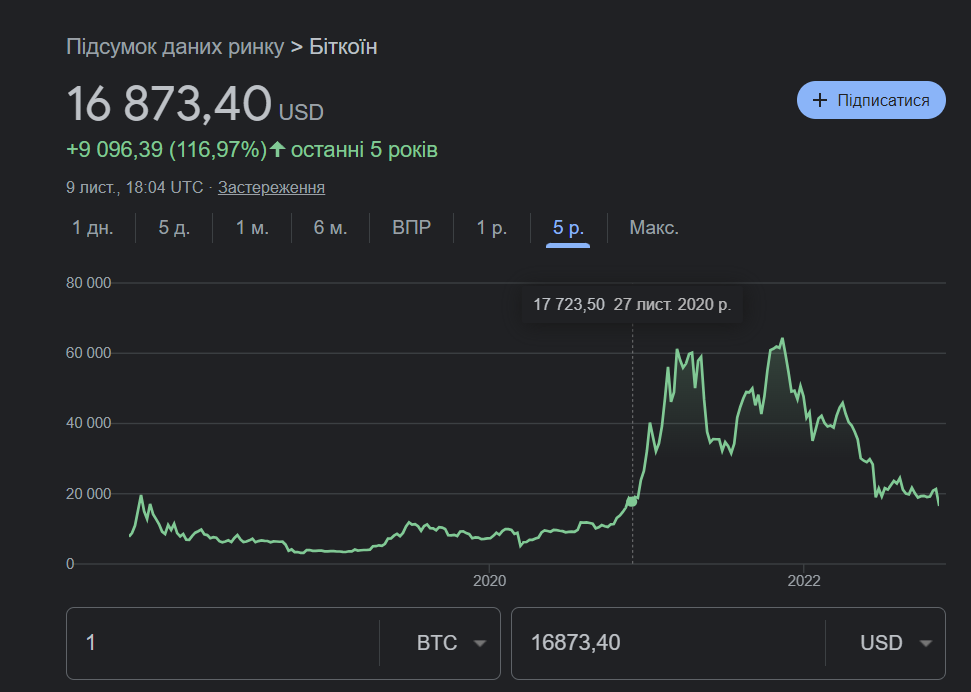The width and height of the screenshot is (971, 692).
Task: Select the 5 д. range tab
Action: point(174,228)
